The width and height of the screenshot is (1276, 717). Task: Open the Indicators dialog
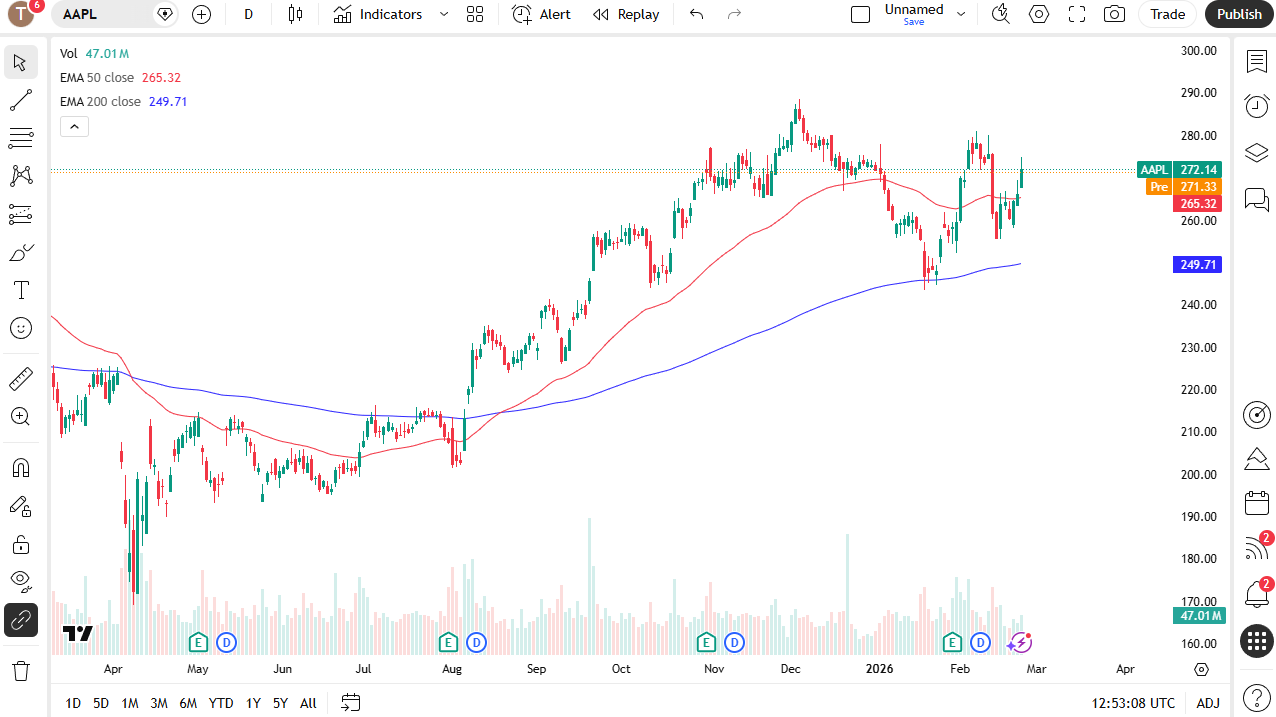(378, 14)
